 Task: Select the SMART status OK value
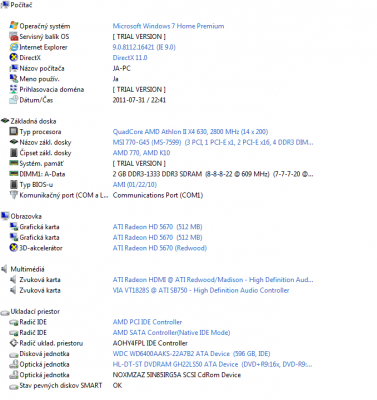[117, 385]
